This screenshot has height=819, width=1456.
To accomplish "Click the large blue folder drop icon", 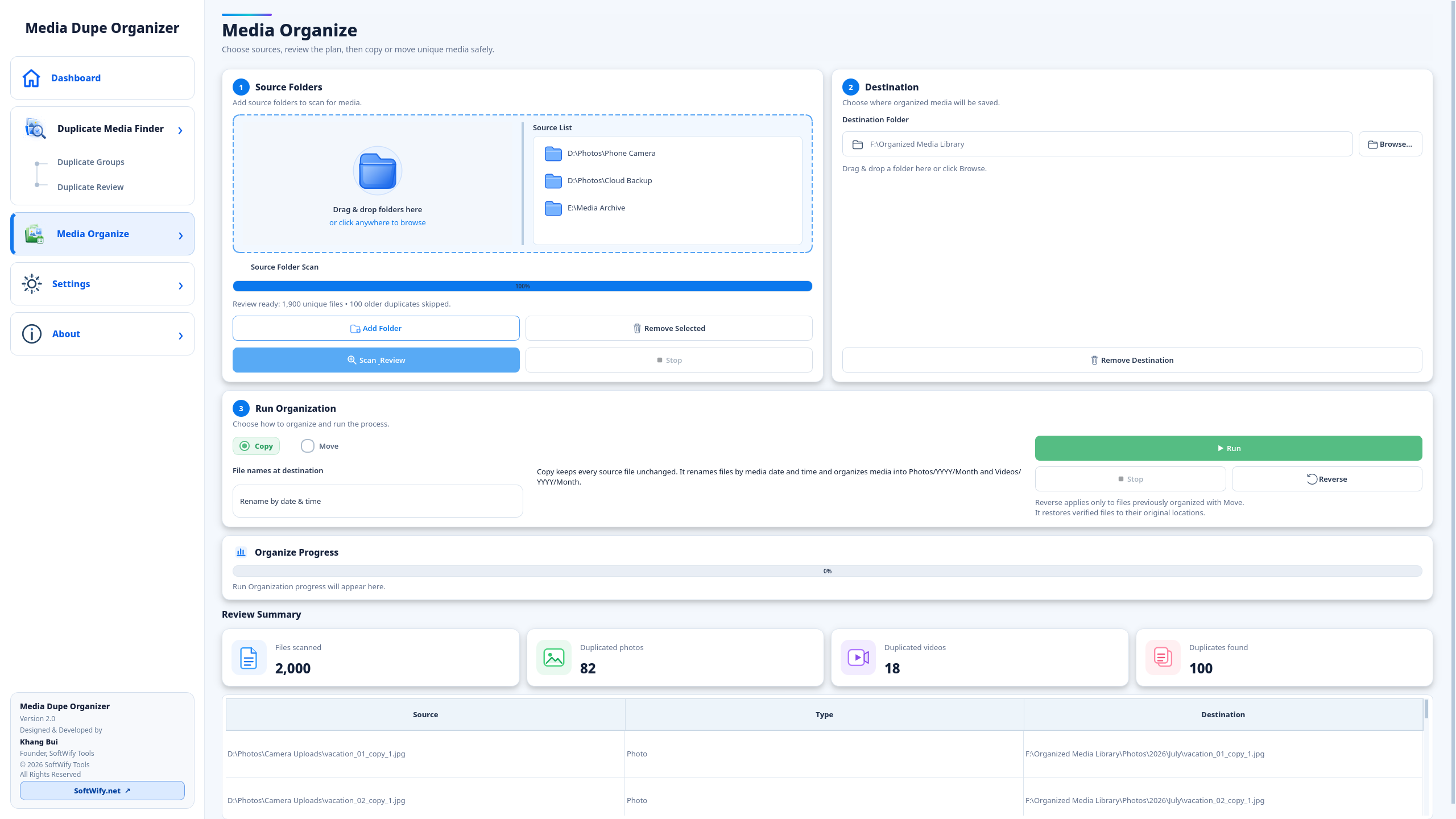I will 378,171.
